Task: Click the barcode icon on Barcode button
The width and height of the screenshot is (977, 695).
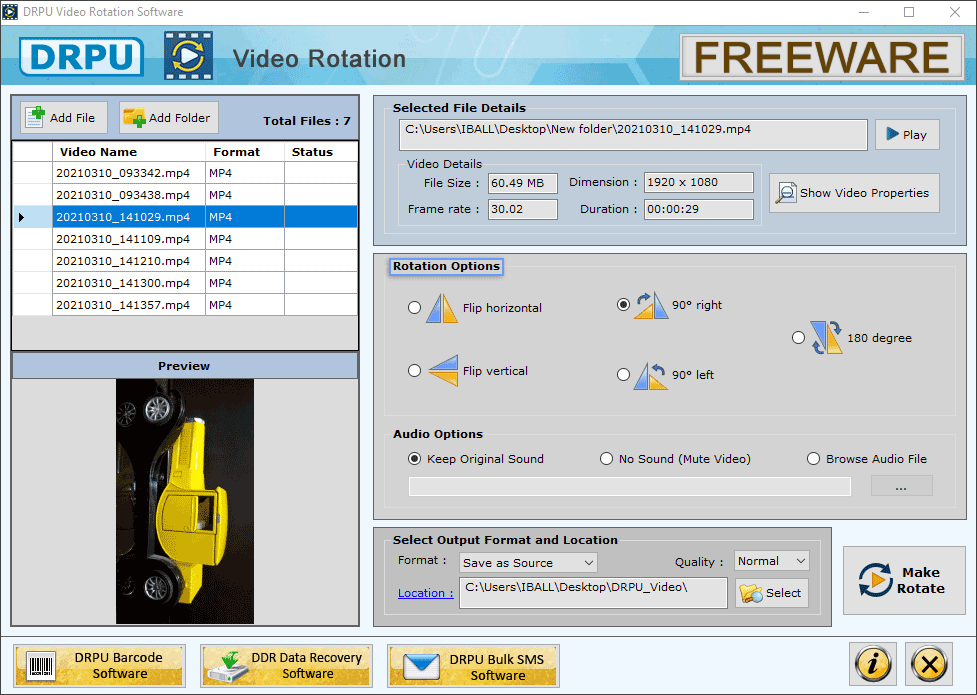Action: pos(41,666)
